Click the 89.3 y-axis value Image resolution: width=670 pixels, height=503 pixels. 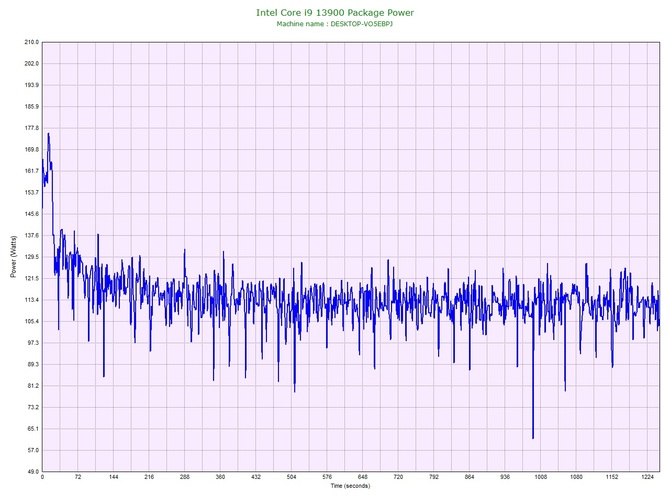pyautogui.click(x=33, y=365)
